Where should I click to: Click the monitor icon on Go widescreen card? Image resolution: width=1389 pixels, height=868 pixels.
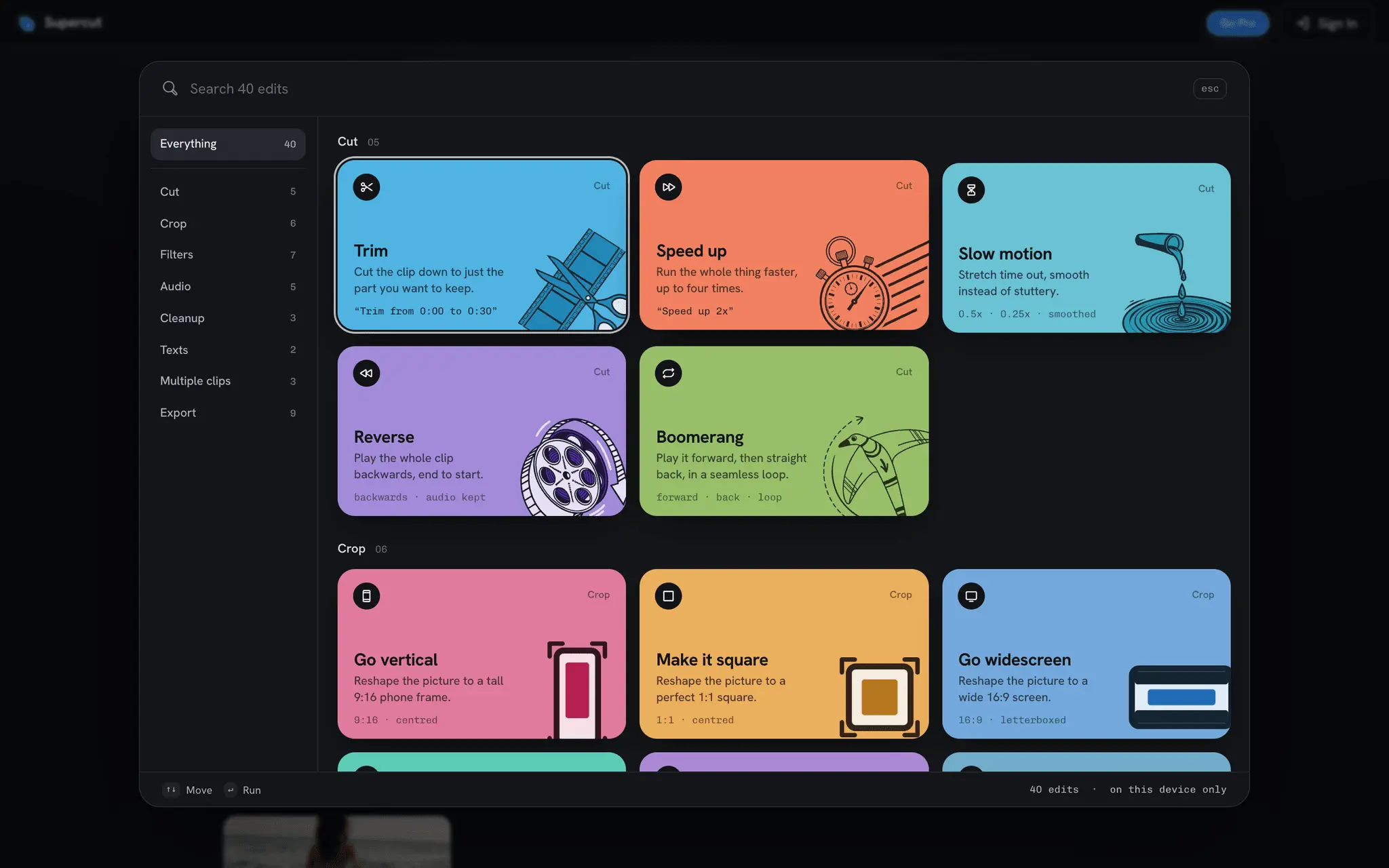click(x=971, y=596)
